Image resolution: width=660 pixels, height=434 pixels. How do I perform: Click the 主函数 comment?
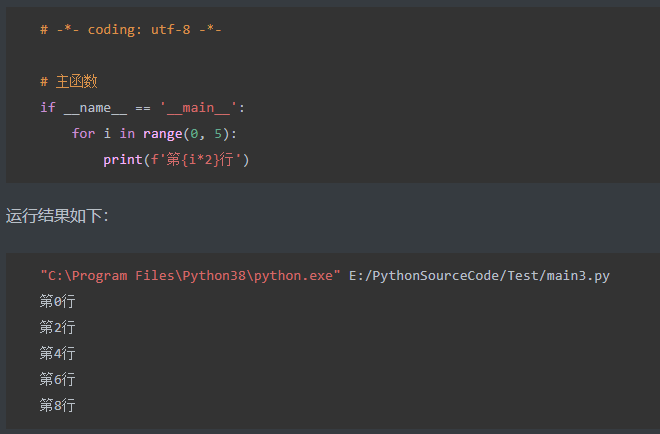click(x=69, y=81)
